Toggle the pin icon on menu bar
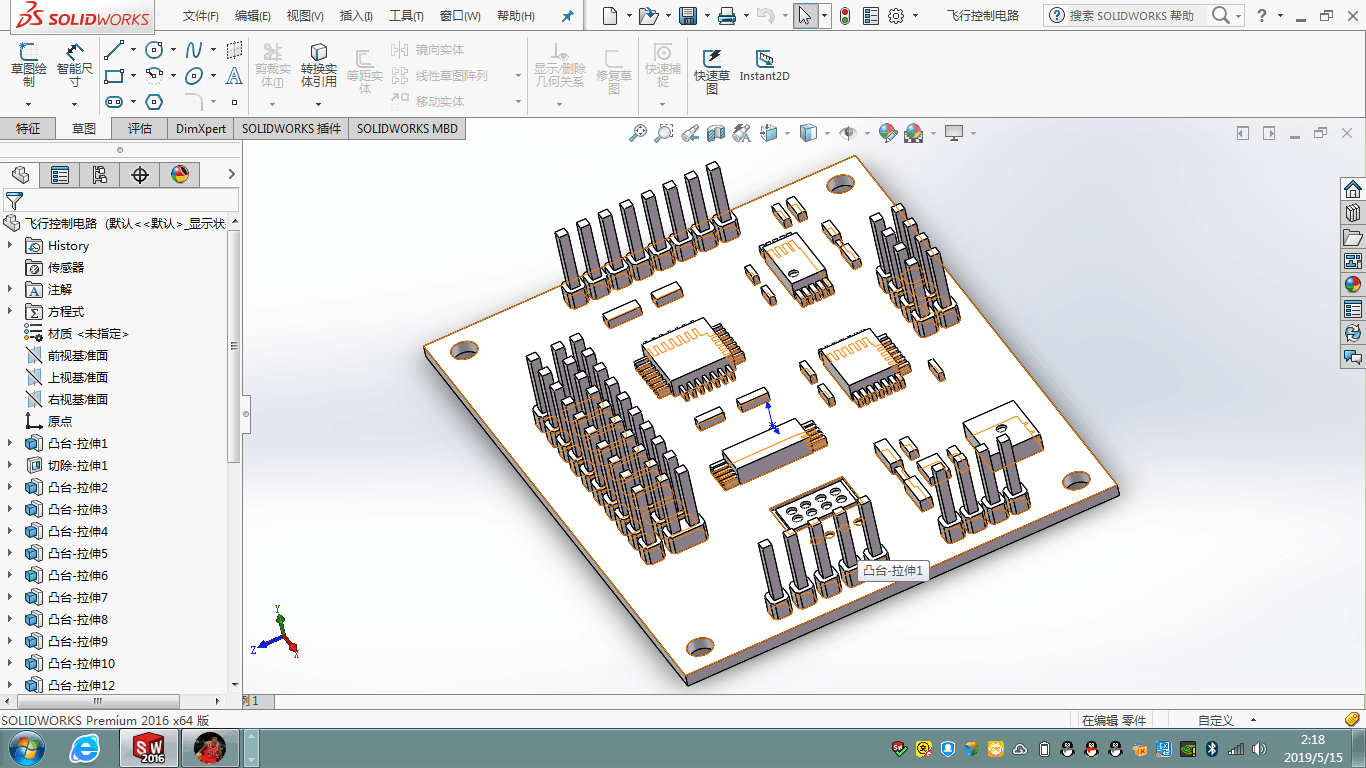 tap(568, 16)
